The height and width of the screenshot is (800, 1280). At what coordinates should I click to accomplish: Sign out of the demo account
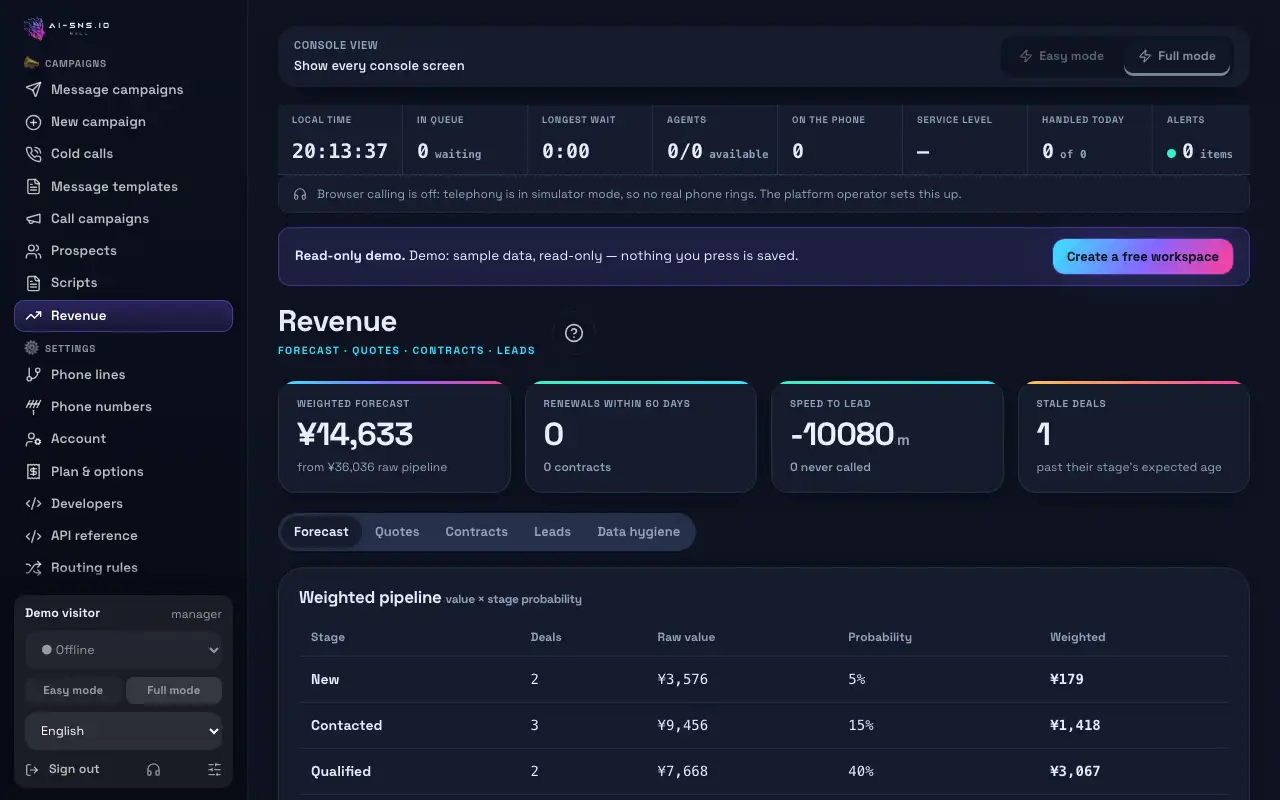point(63,770)
